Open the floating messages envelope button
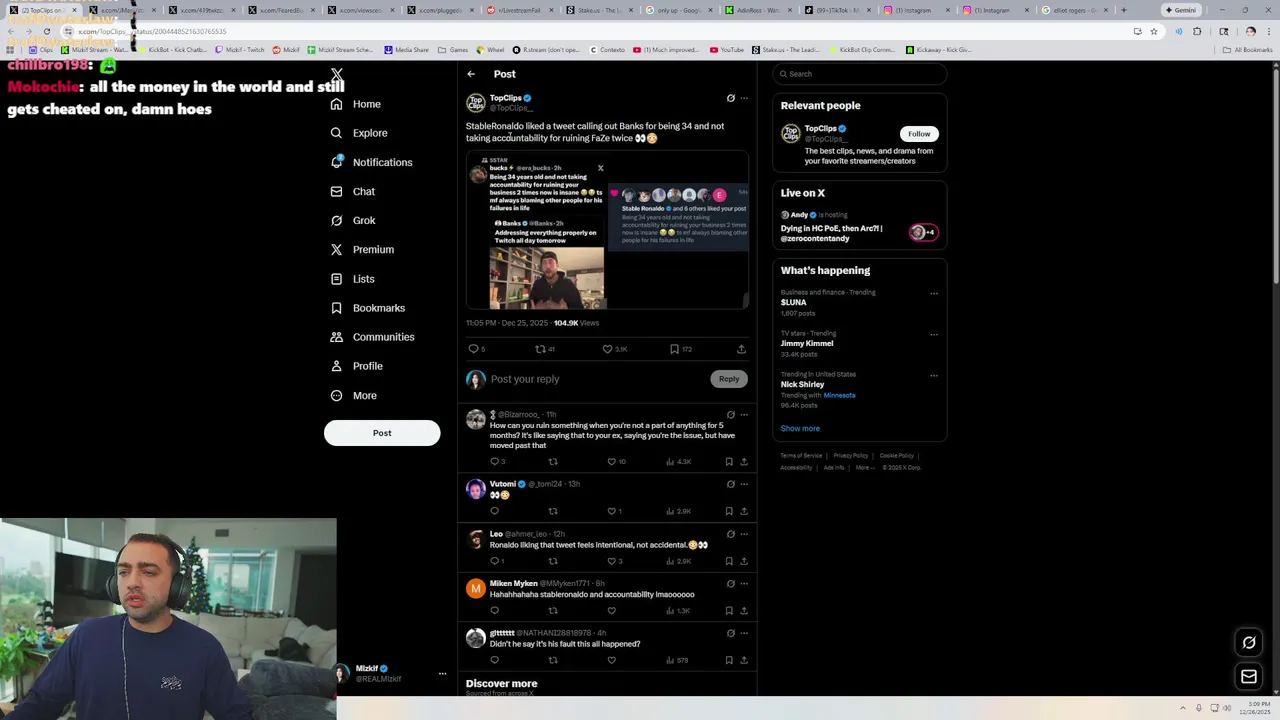The height and width of the screenshot is (720, 1280). coord(1249,677)
